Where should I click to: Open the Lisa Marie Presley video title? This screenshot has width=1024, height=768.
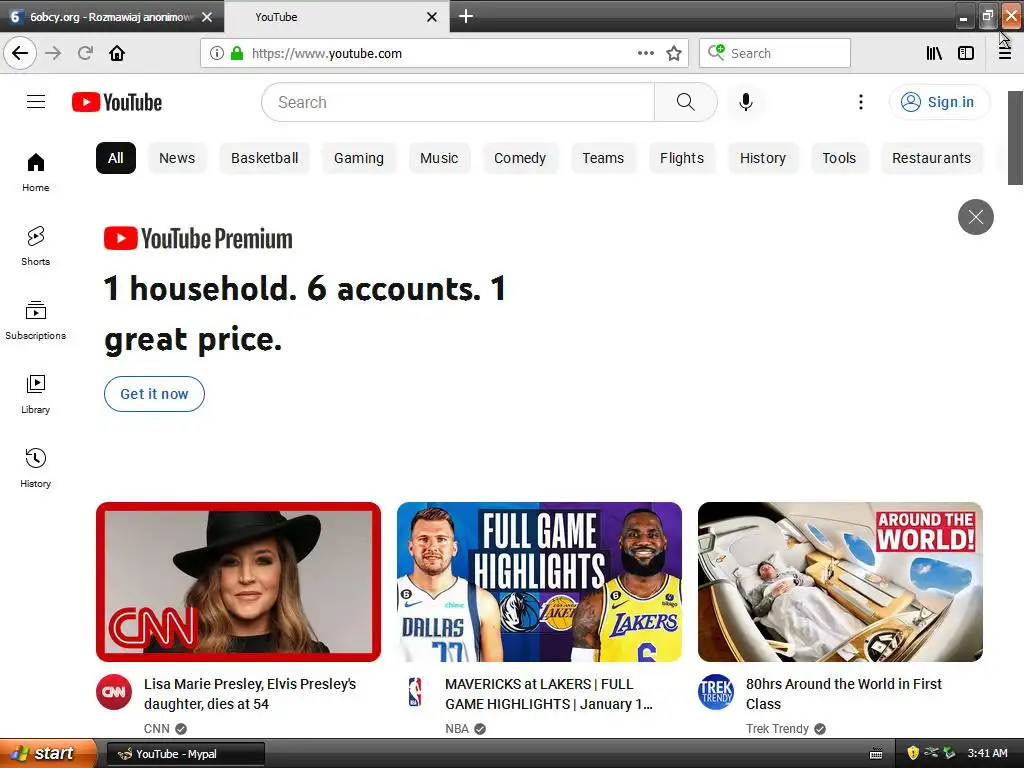[250, 694]
